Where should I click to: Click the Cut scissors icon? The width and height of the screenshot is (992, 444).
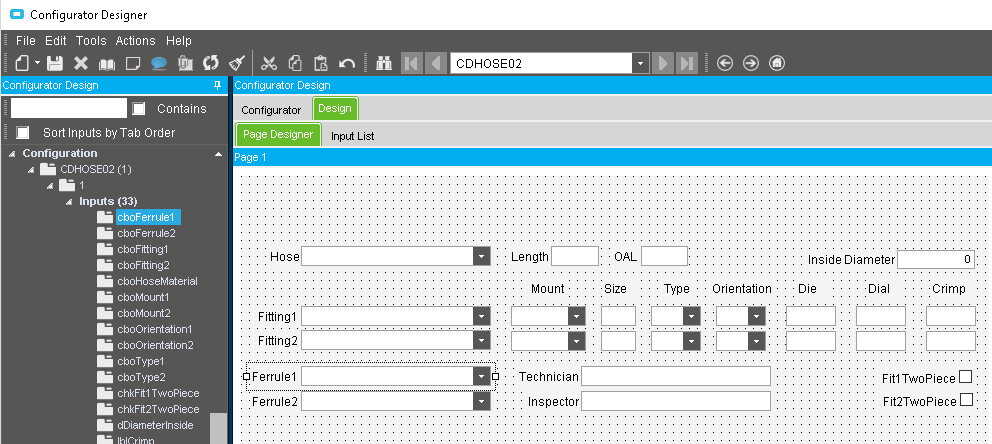click(x=269, y=63)
